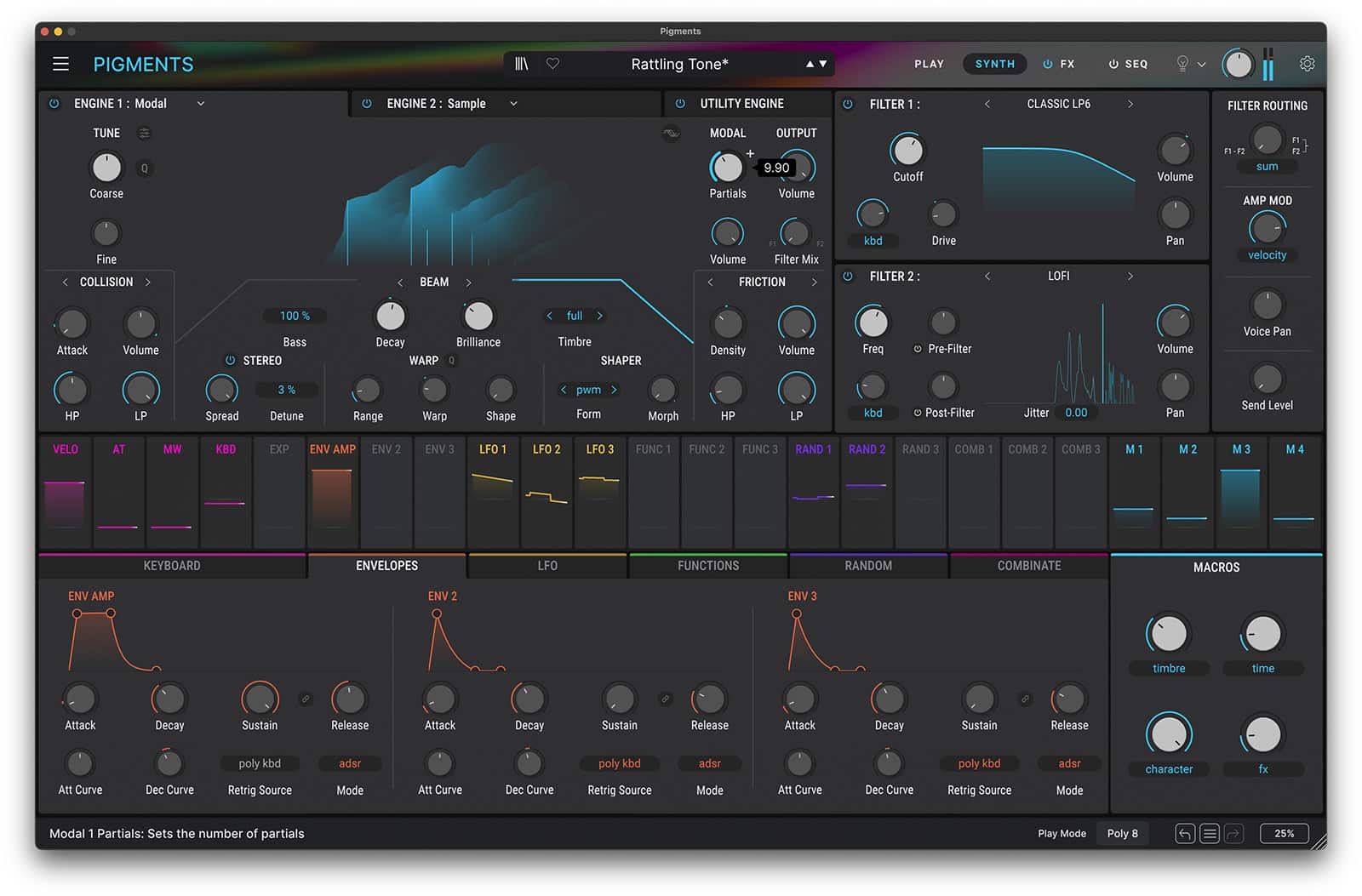Open the PLAY view
The height and width of the screenshot is (896, 1362).
point(929,64)
